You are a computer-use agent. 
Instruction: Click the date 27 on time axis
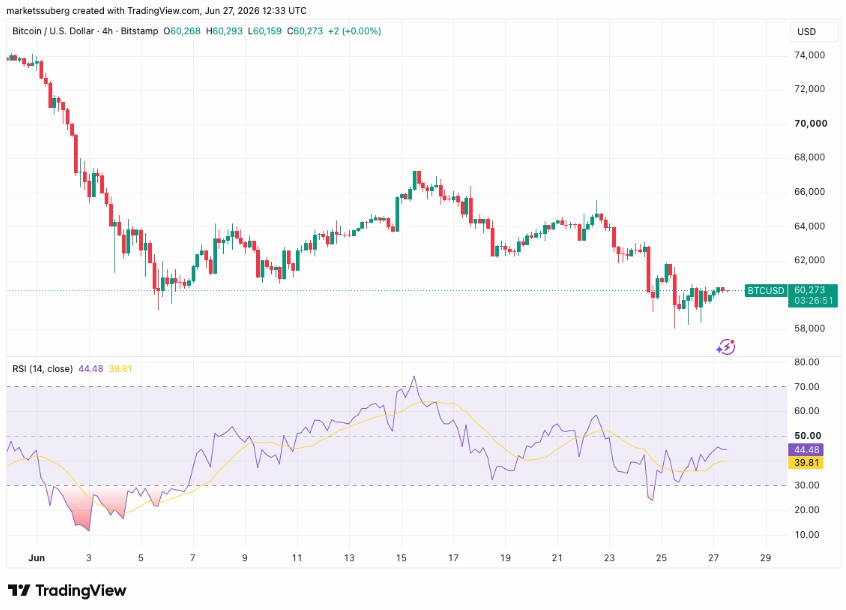tap(713, 558)
